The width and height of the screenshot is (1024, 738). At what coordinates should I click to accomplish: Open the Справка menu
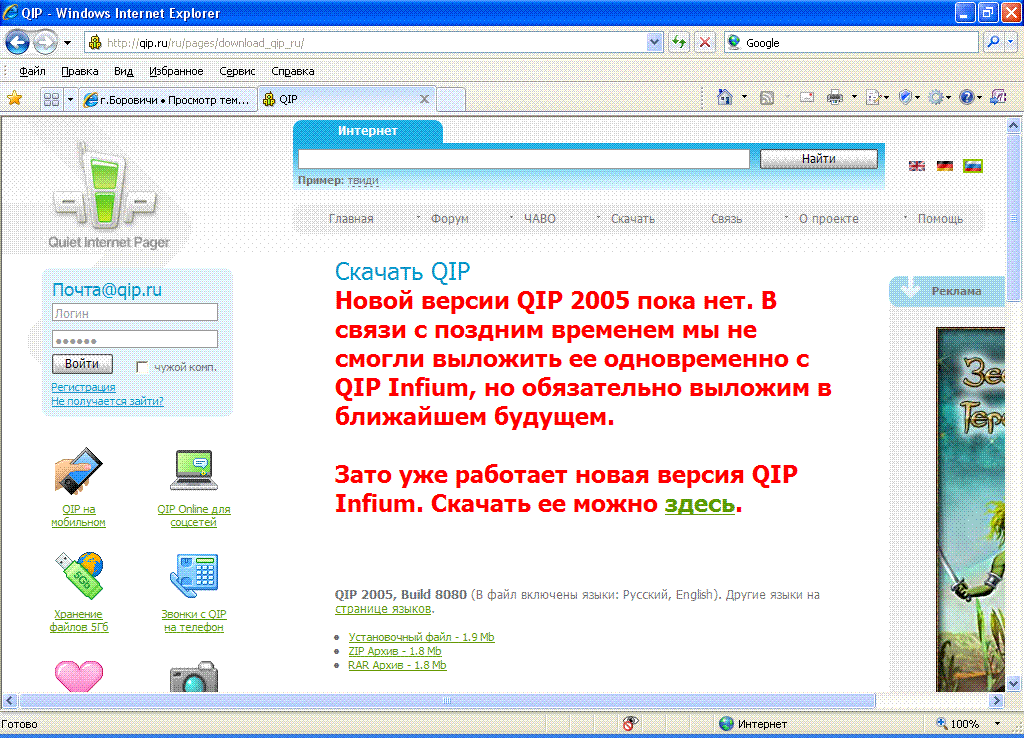click(x=293, y=71)
